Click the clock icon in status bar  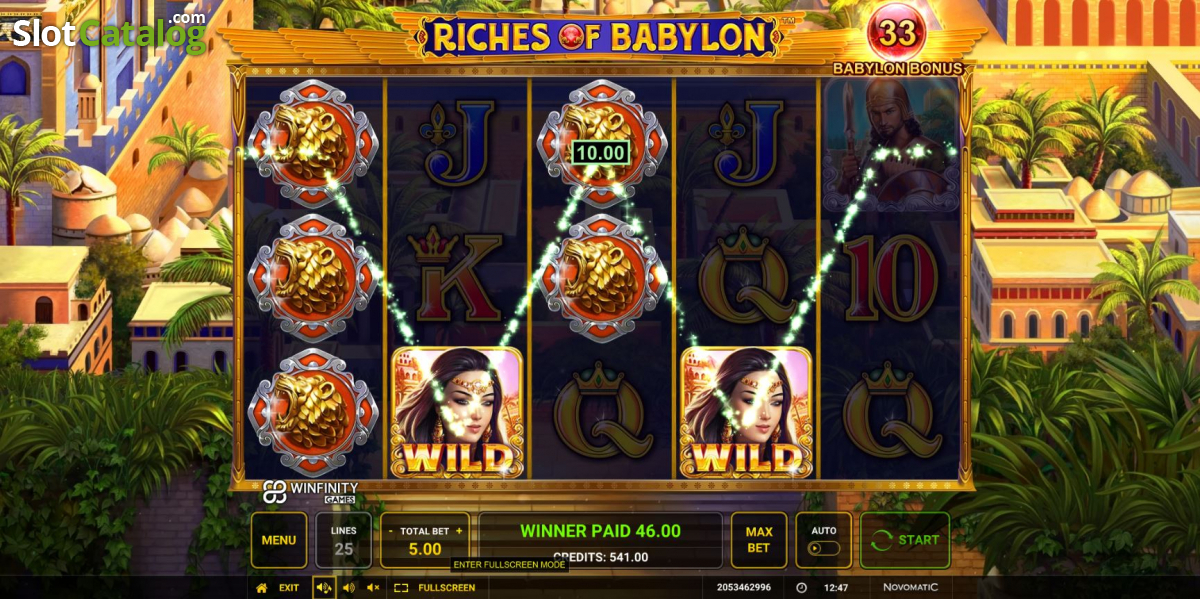(801, 588)
